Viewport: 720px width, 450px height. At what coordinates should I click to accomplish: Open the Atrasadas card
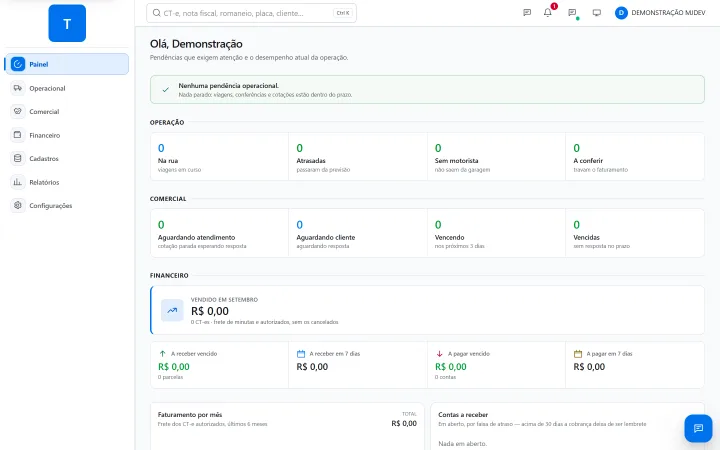pyautogui.click(x=358, y=157)
